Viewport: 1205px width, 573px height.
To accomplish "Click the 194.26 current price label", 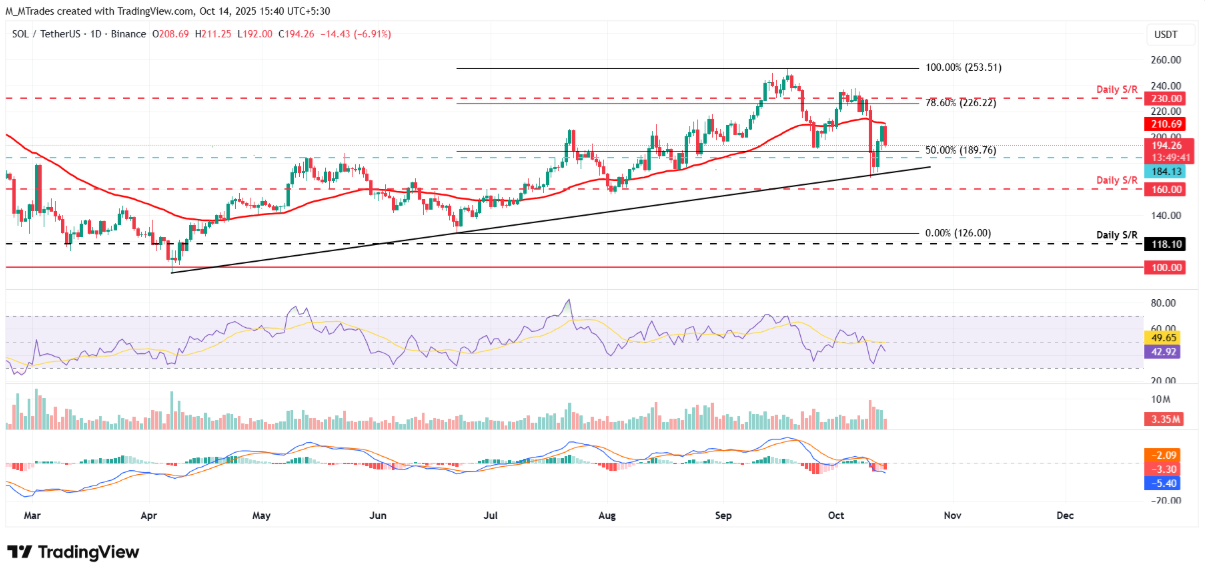I will 1165,146.
